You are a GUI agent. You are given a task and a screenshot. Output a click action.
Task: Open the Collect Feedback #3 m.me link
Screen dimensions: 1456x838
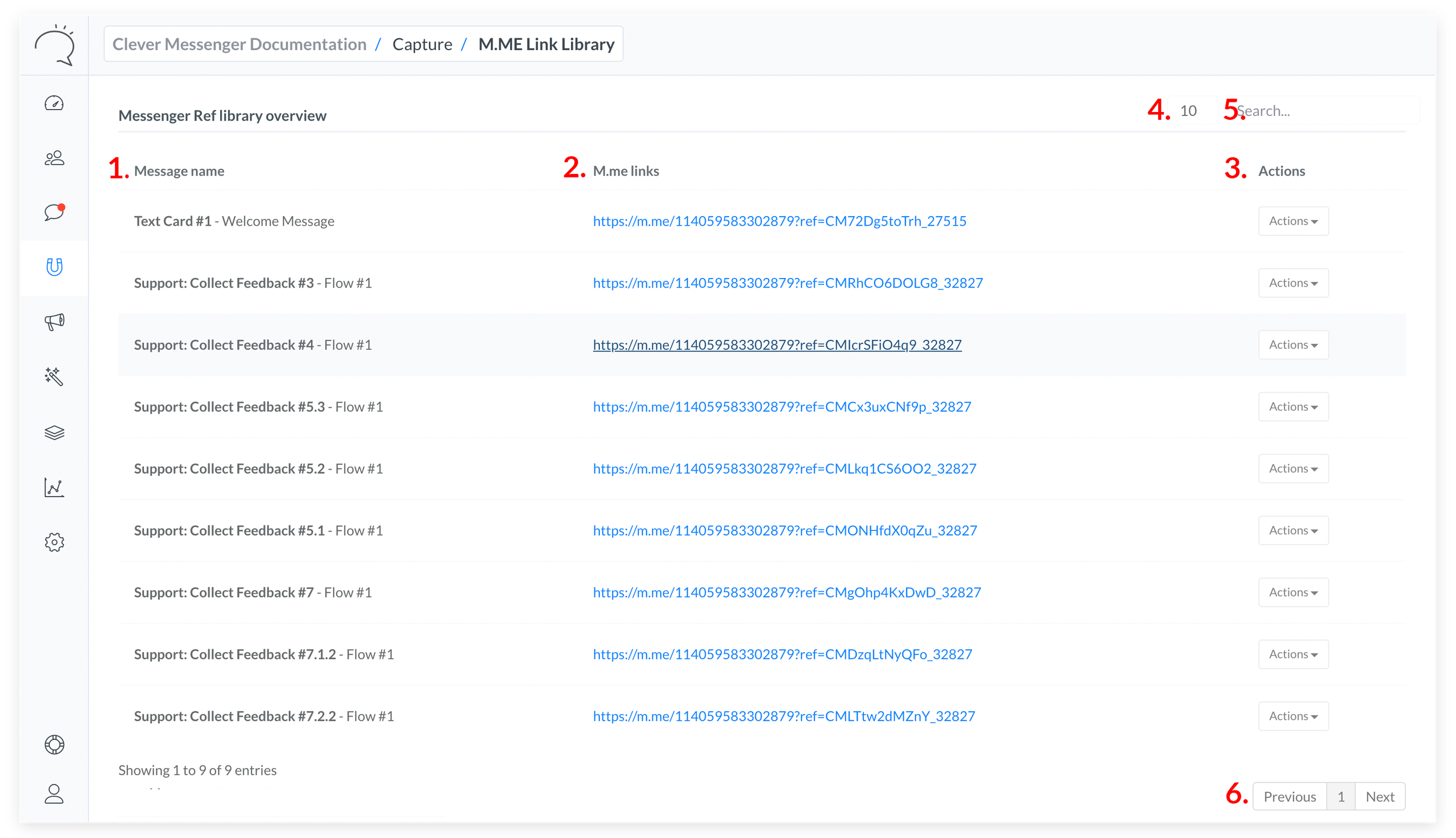coord(787,283)
